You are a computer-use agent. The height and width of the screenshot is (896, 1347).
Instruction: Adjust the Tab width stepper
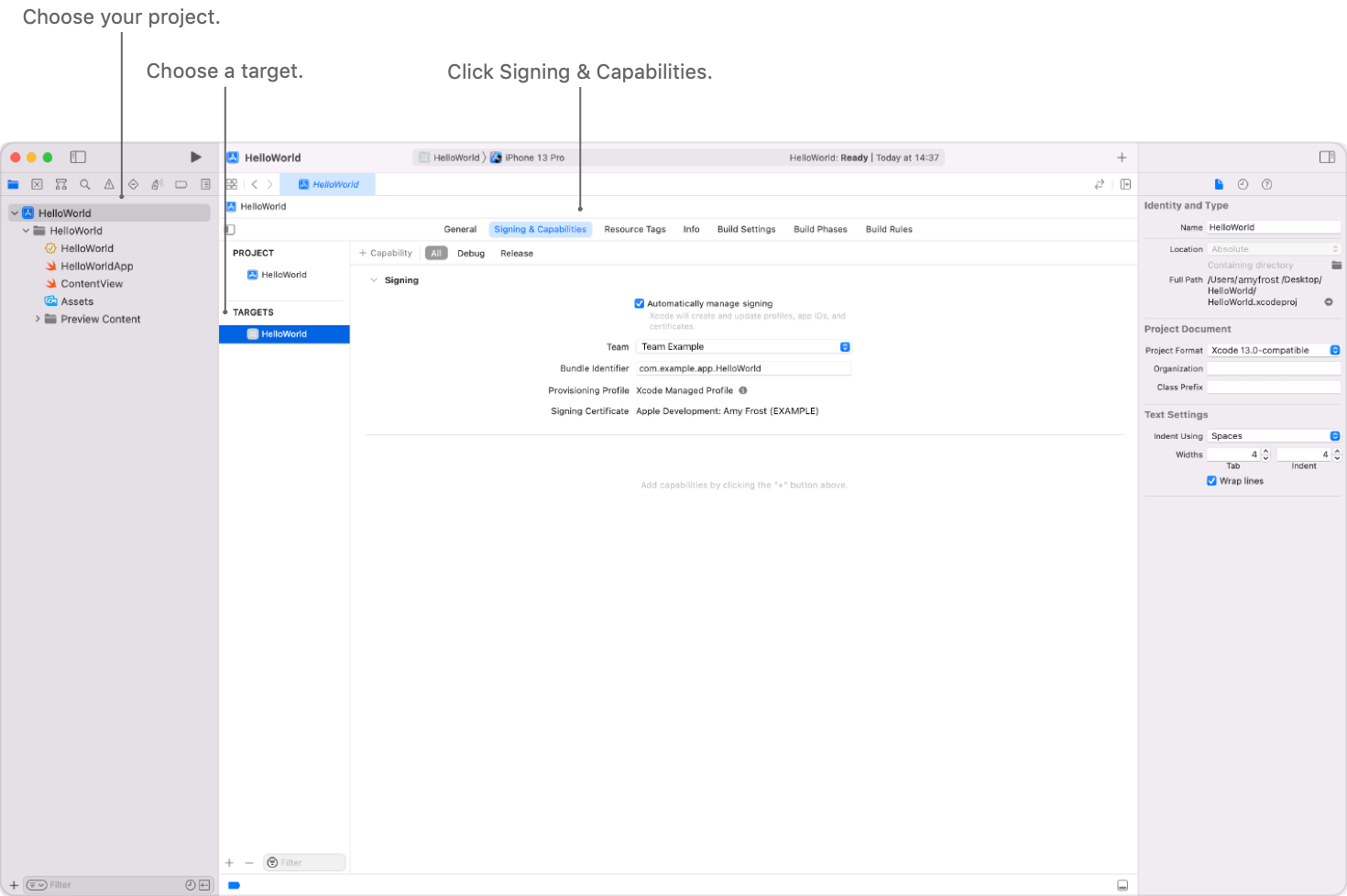tap(1265, 454)
